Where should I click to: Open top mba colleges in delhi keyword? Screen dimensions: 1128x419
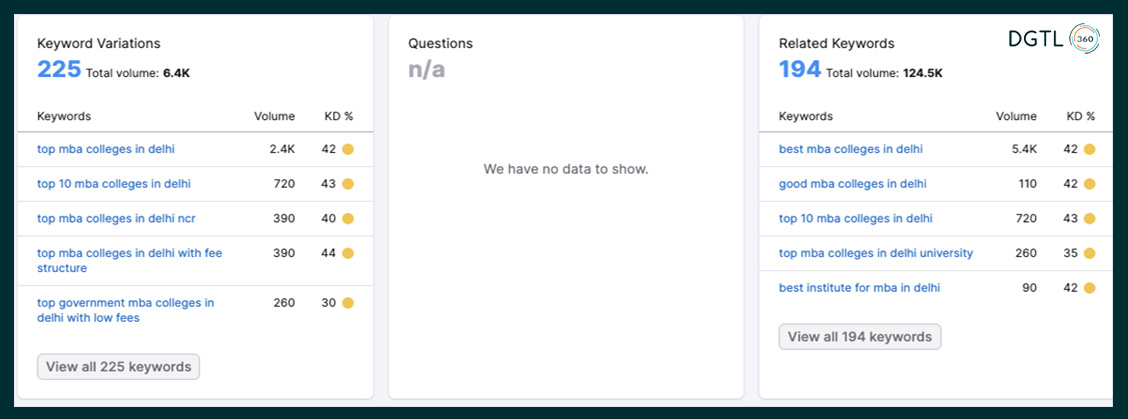[x=106, y=150]
